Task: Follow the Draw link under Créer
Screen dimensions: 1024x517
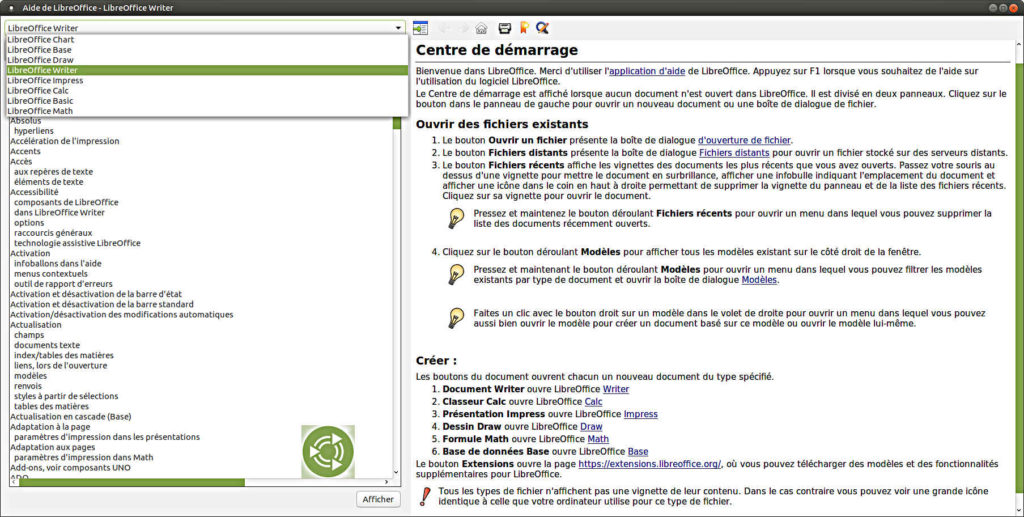Action: [x=592, y=426]
